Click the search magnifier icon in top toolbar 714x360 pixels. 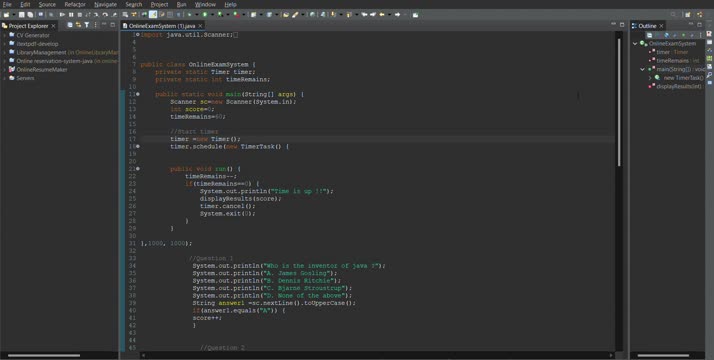point(673,15)
